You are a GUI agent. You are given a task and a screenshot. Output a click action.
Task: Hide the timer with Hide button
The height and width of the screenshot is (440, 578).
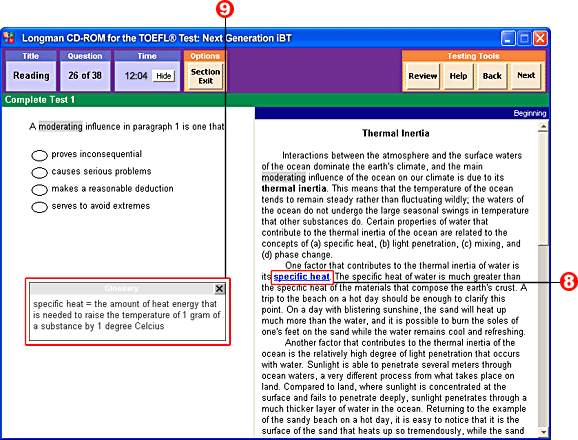click(x=164, y=76)
